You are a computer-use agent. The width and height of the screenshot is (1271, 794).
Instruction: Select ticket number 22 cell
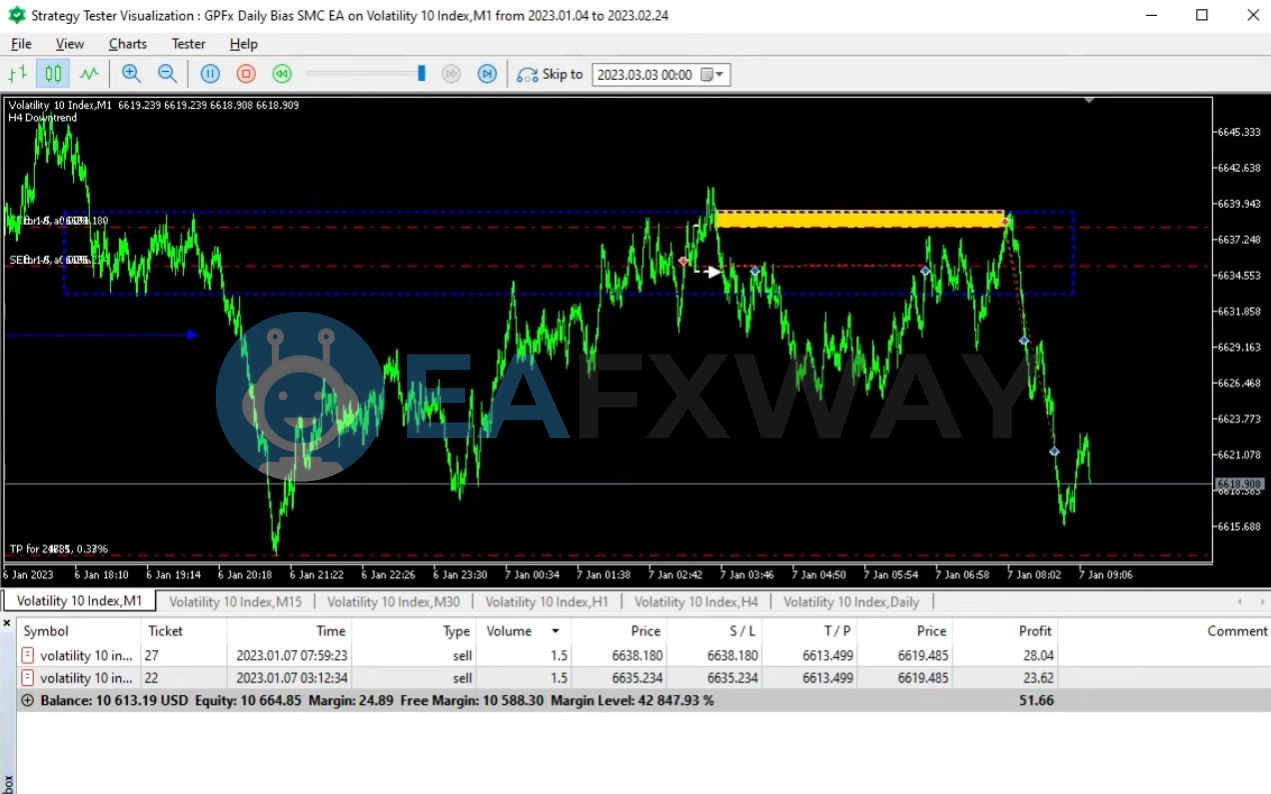pyautogui.click(x=152, y=678)
